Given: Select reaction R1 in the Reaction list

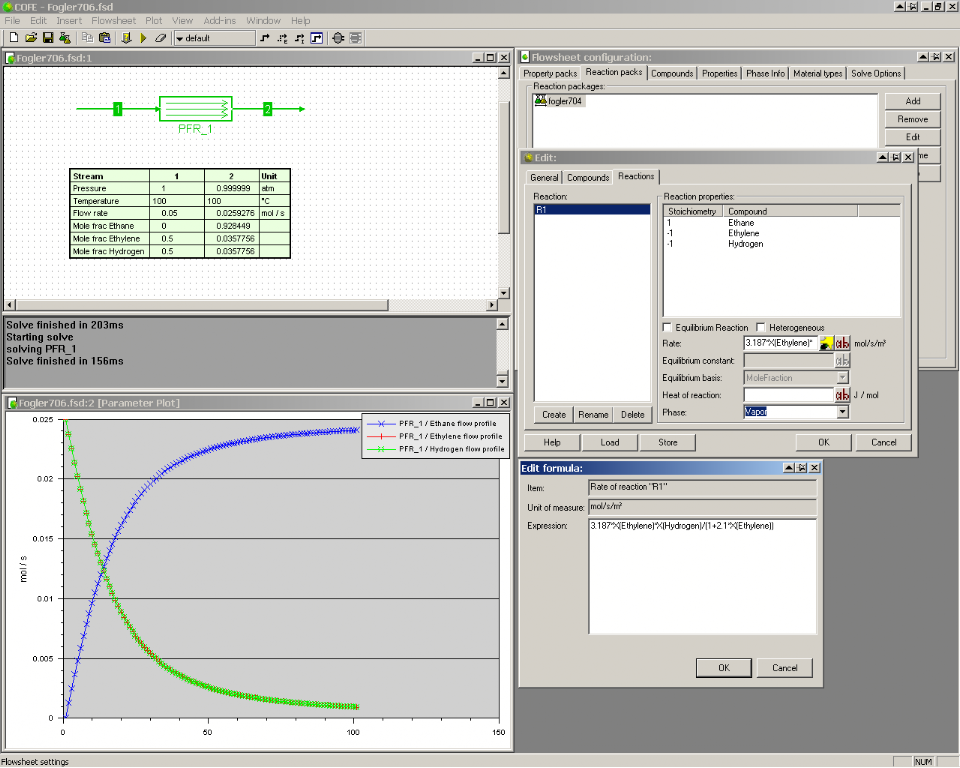Looking at the screenshot, I should [592, 209].
